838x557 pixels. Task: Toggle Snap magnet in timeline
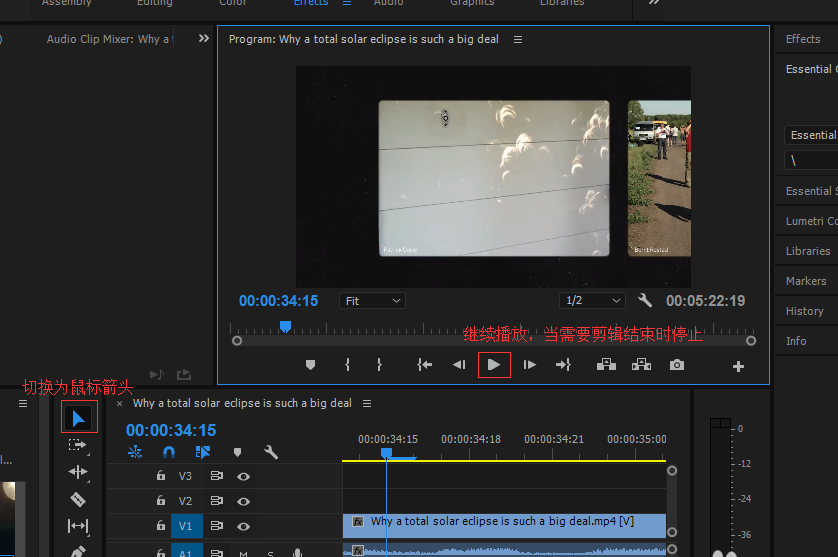(169, 452)
